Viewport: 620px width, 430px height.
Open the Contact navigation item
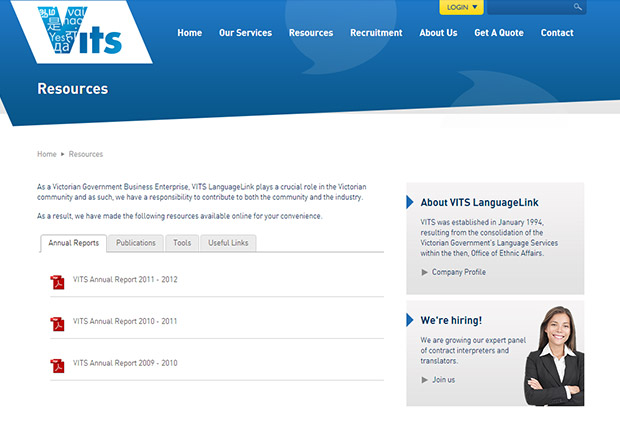pos(557,33)
